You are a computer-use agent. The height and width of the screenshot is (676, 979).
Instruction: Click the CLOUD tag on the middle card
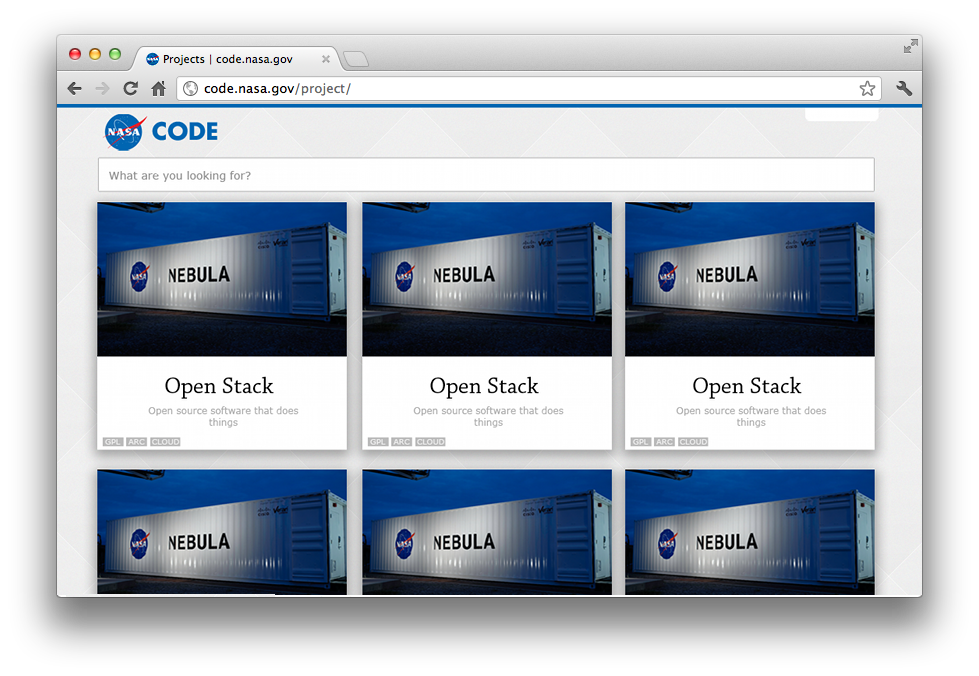pos(430,442)
